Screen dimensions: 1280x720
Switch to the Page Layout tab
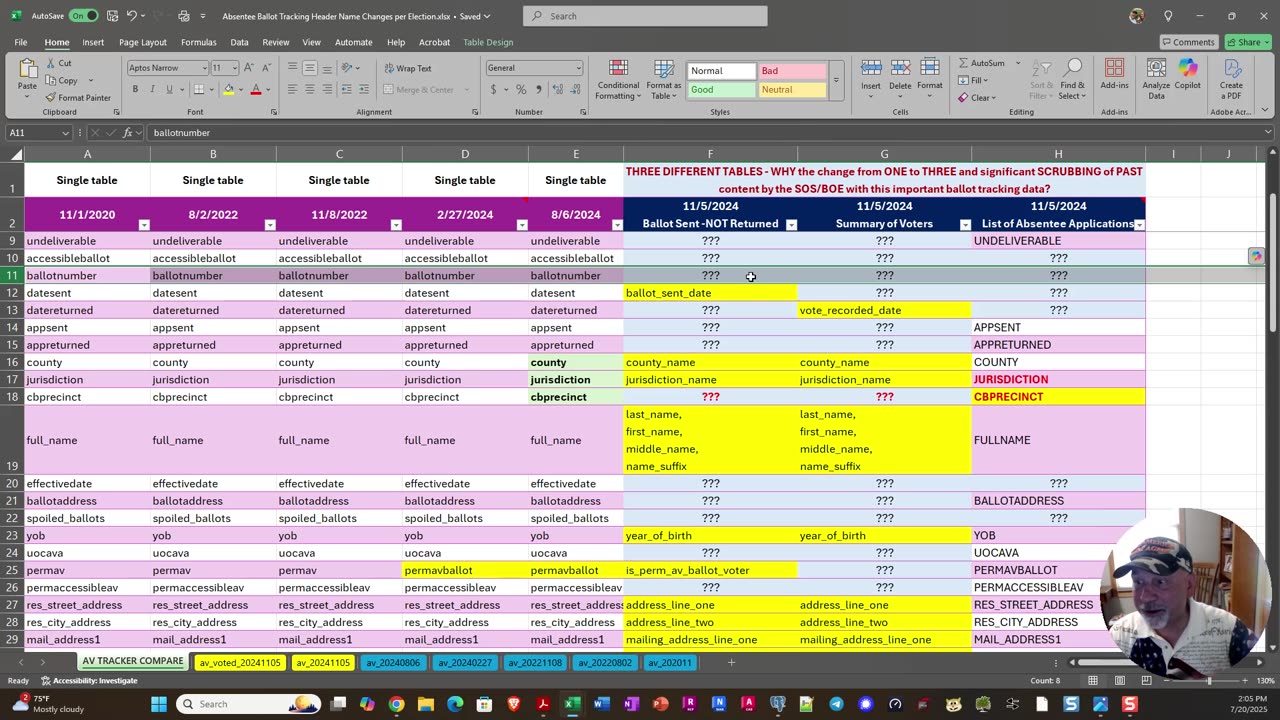[x=143, y=42]
